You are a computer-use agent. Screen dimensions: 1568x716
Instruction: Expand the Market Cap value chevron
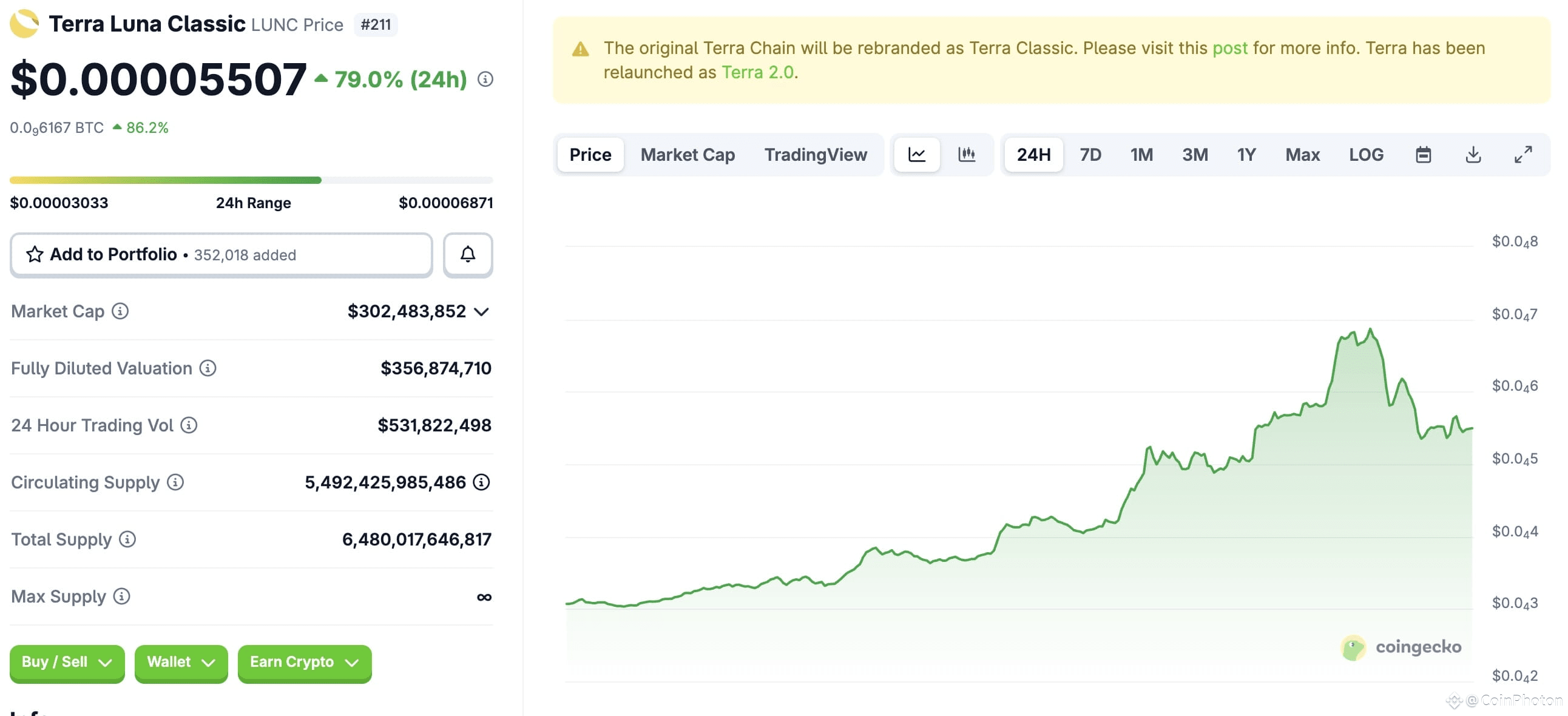point(481,312)
